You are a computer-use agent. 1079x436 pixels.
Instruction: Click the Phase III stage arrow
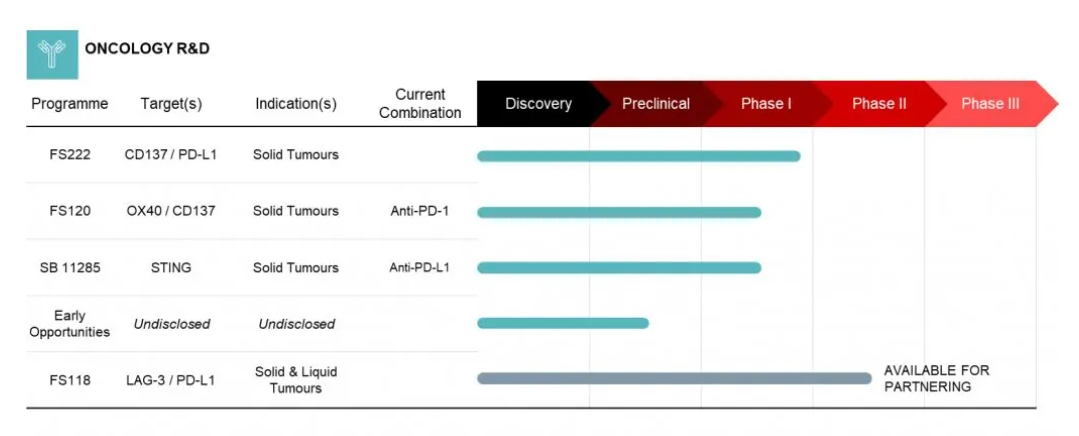click(990, 104)
